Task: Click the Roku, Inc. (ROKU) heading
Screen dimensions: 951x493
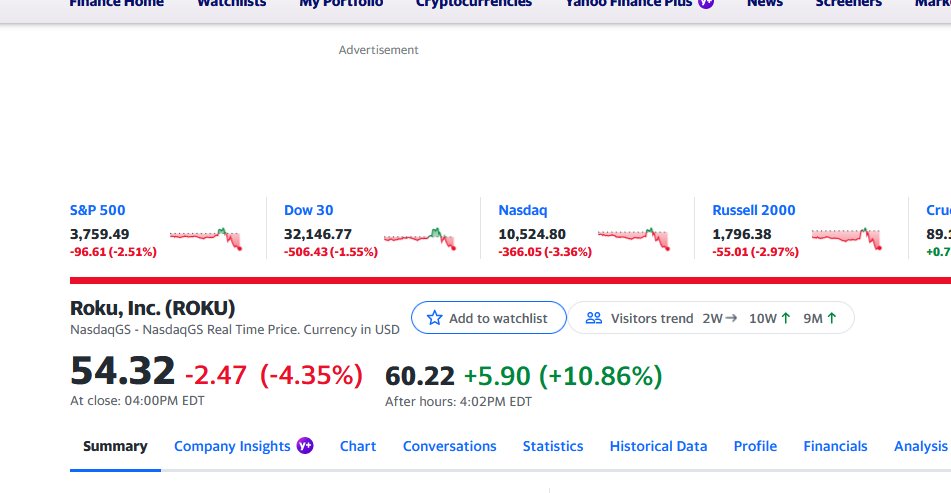Action: coord(152,308)
